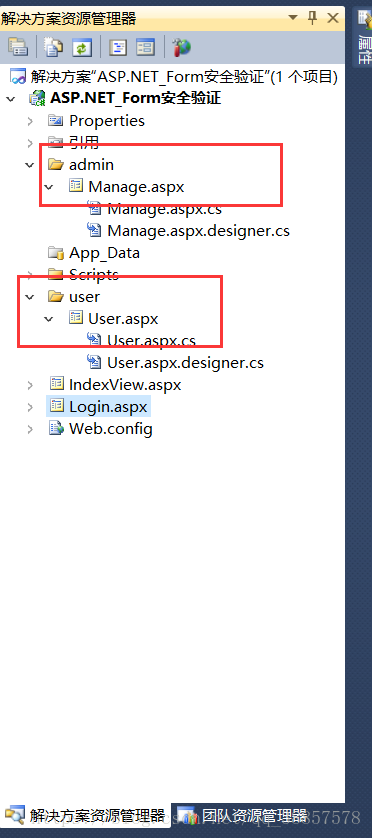The image size is (372, 838).
Task: Switch to 解决方案资源管理器 bottom tab
Action: (86, 816)
